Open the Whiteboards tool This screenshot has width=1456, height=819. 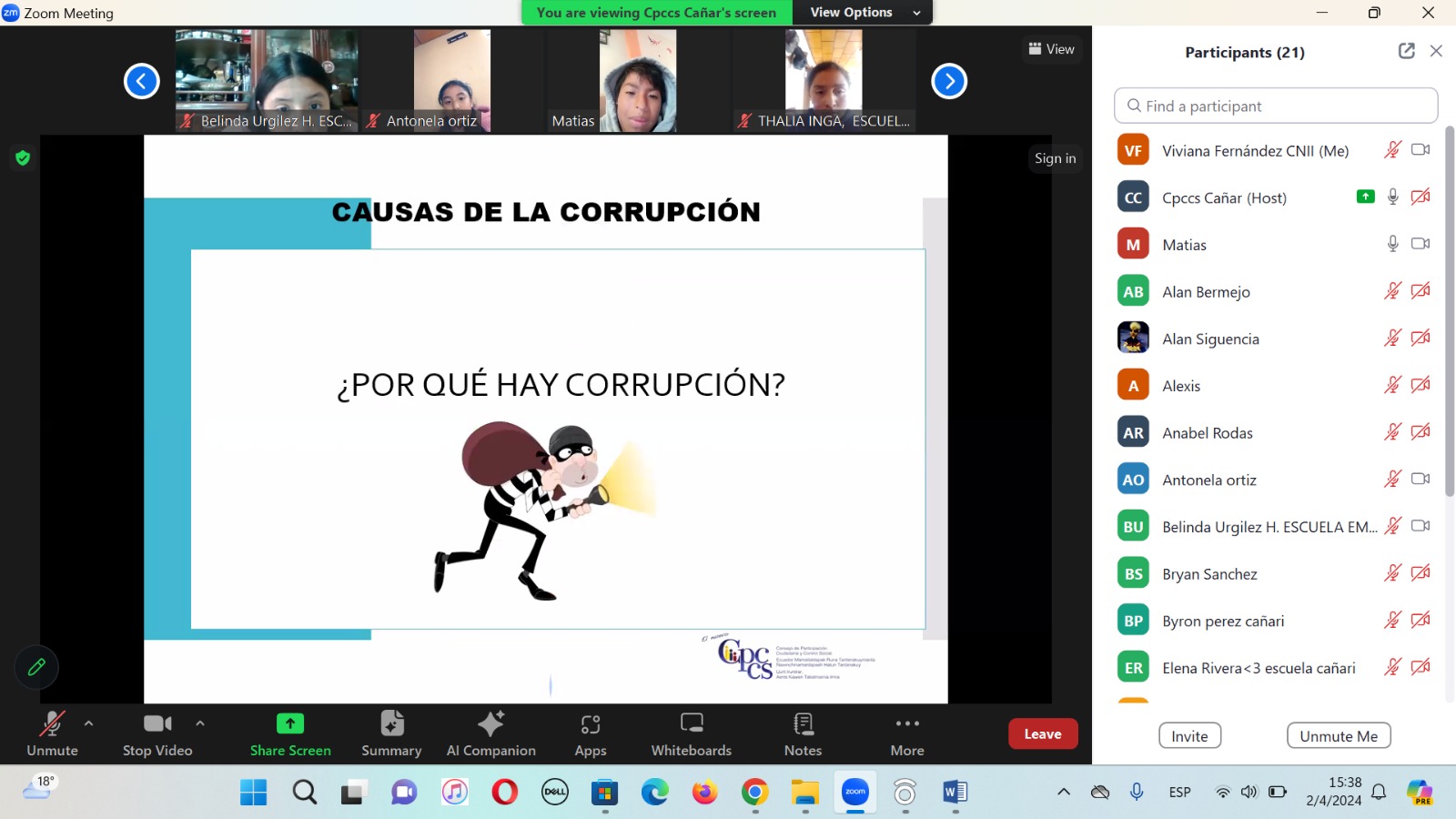(691, 733)
